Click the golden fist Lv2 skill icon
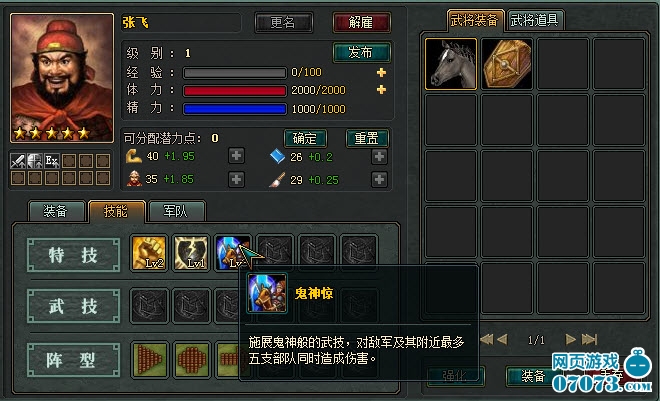The image size is (660, 401). pyautogui.click(x=149, y=252)
